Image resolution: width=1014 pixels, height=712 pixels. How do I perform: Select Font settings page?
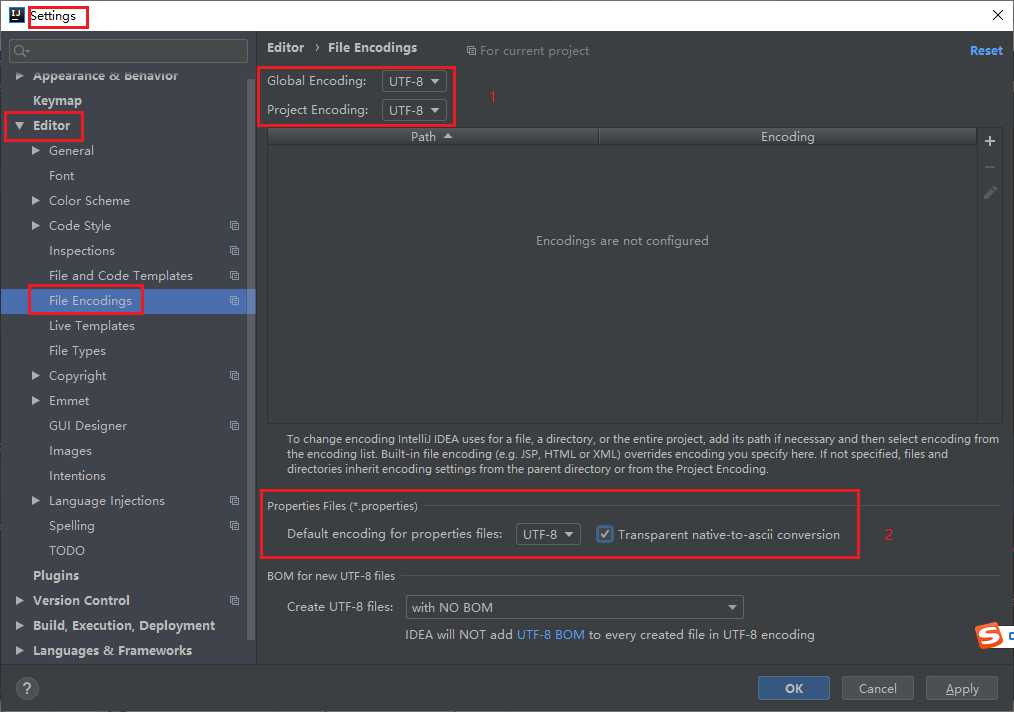click(61, 175)
